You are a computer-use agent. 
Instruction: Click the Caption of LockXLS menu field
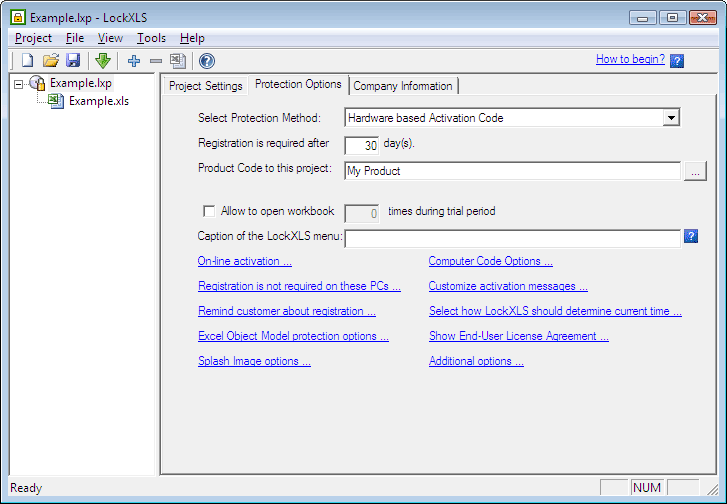[512, 238]
